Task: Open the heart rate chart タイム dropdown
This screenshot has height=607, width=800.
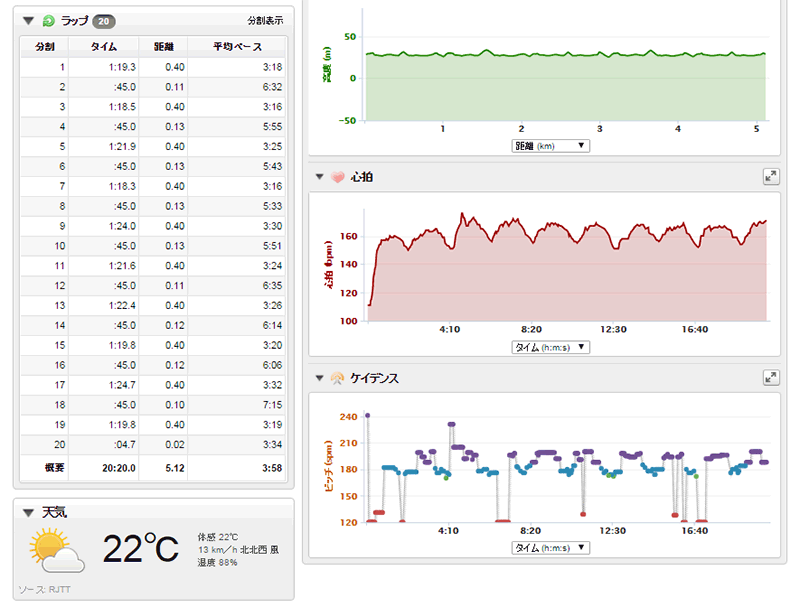Action: tap(550, 347)
